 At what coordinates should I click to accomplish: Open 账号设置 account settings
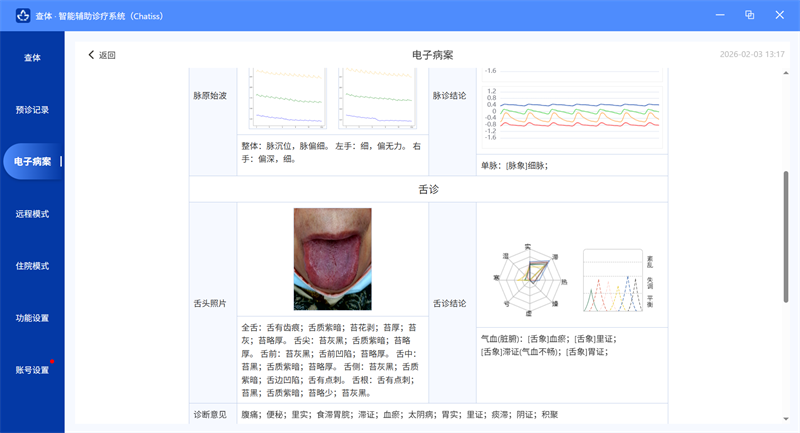click(x=32, y=370)
